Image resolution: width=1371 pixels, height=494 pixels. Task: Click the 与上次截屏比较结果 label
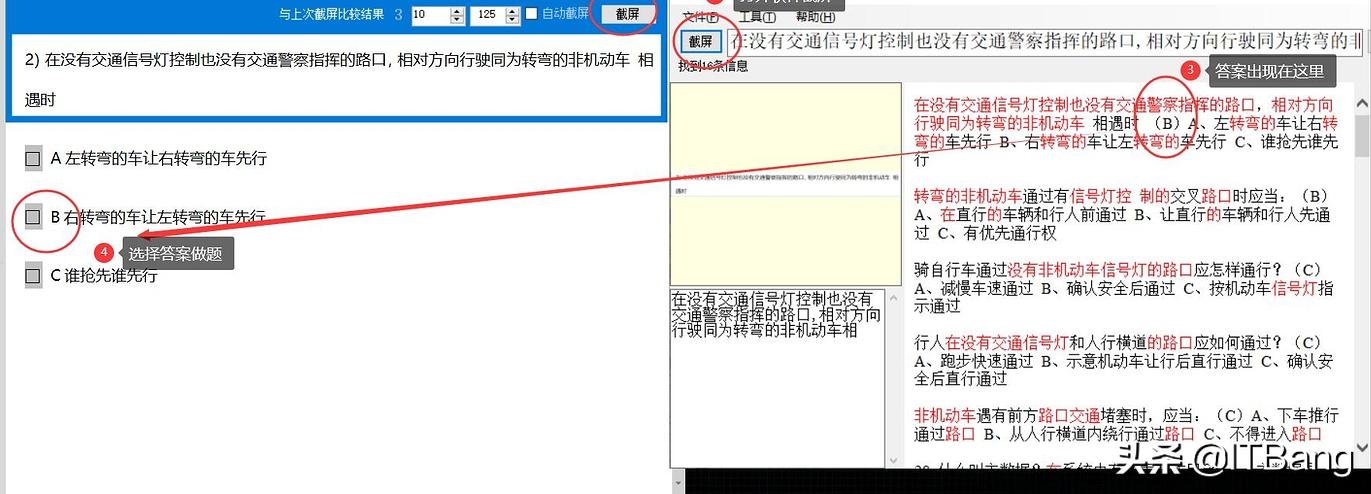coord(331,14)
